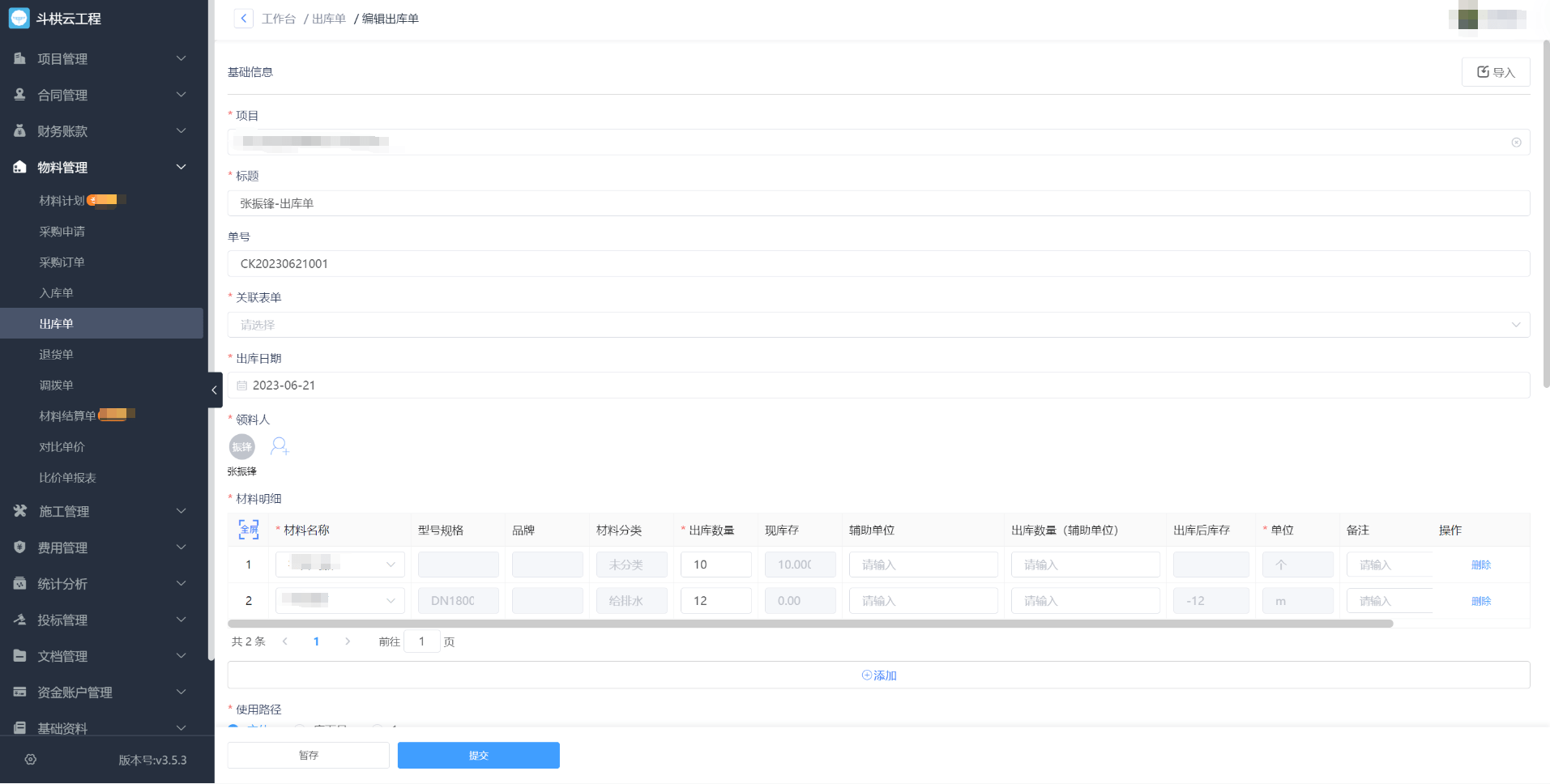Click the blue 提交 button
The image size is (1550, 784).
[x=478, y=755]
